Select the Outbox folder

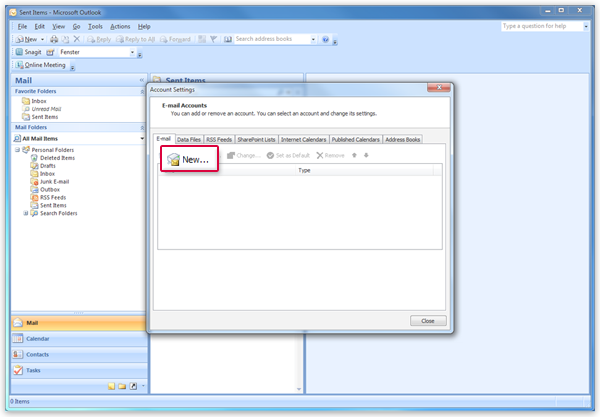click(x=45, y=190)
